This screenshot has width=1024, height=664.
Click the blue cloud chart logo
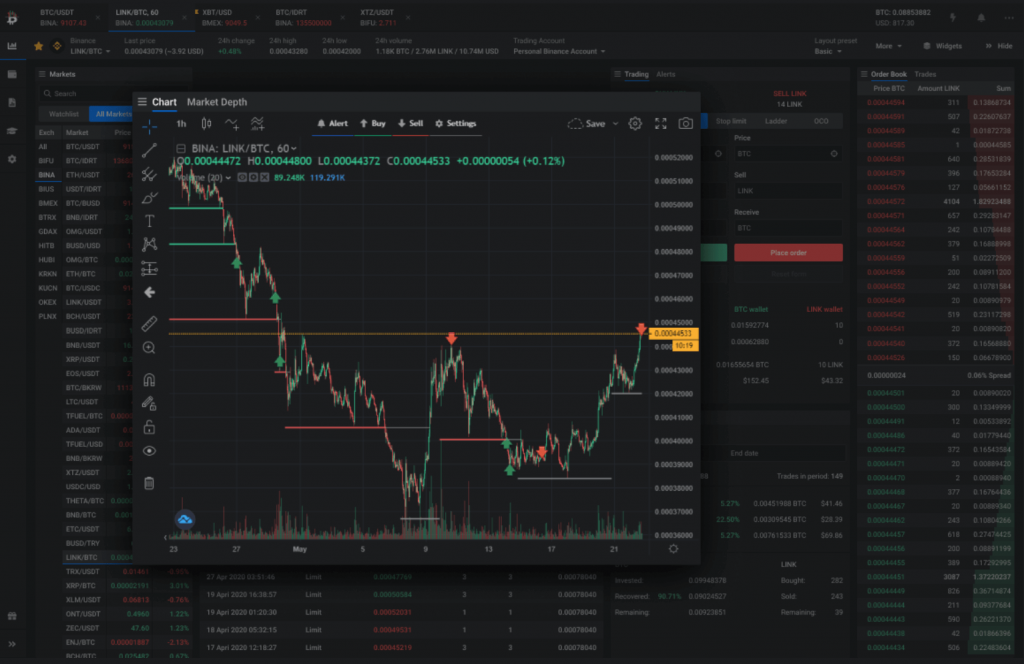pos(185,519)
